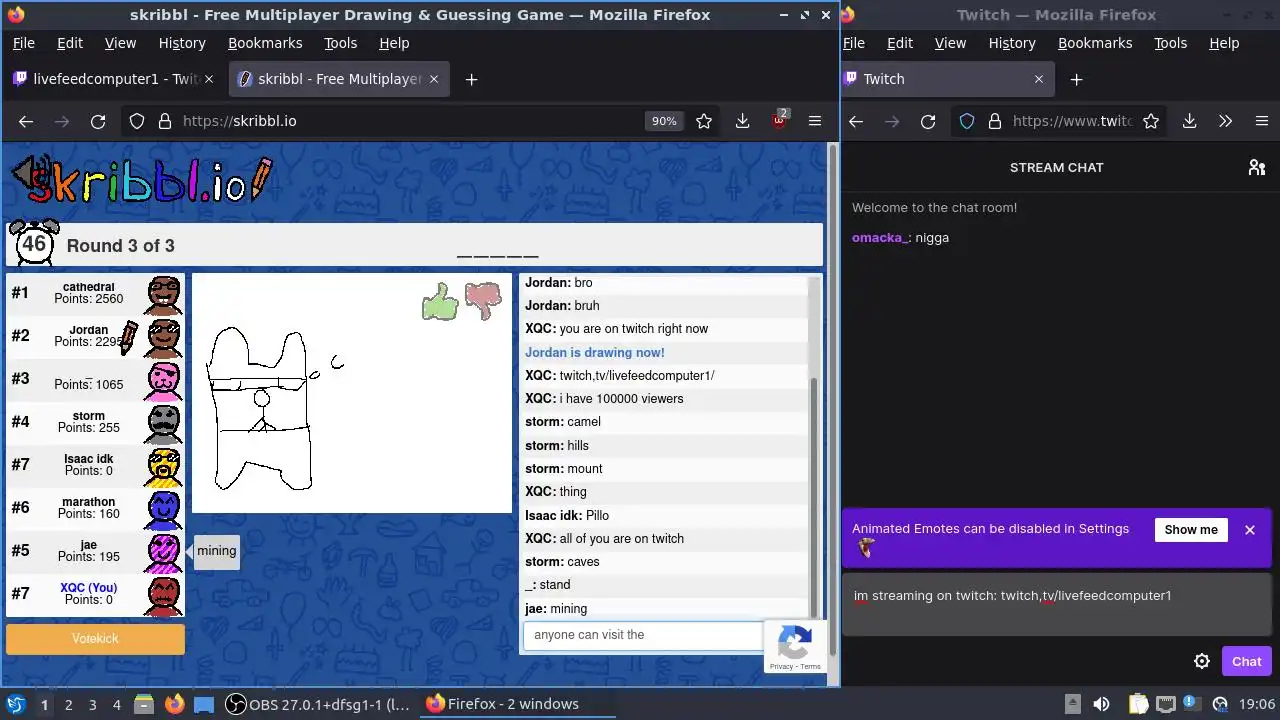Expand overflow toolbar chevrons in Twitch window
This screenshot has height=720, width=1280.
tap(1225, 121)
